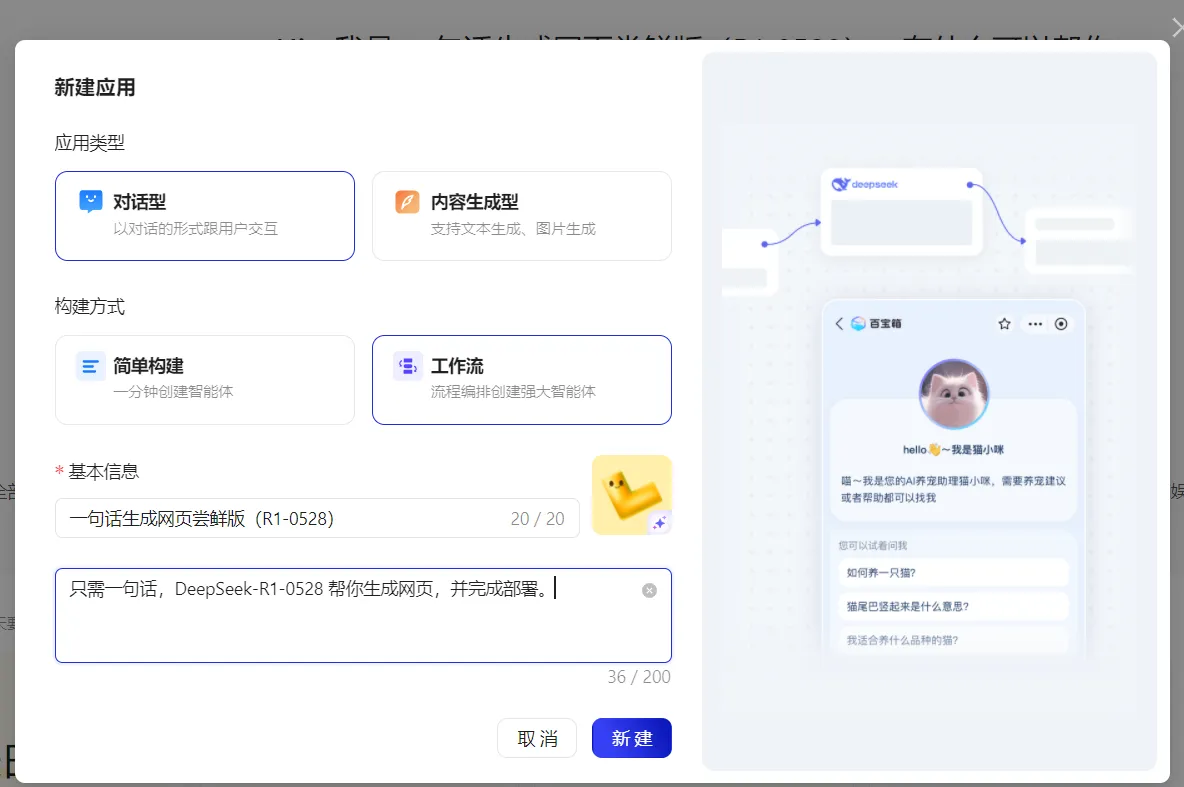Click the 取消 button

(537, 738)
